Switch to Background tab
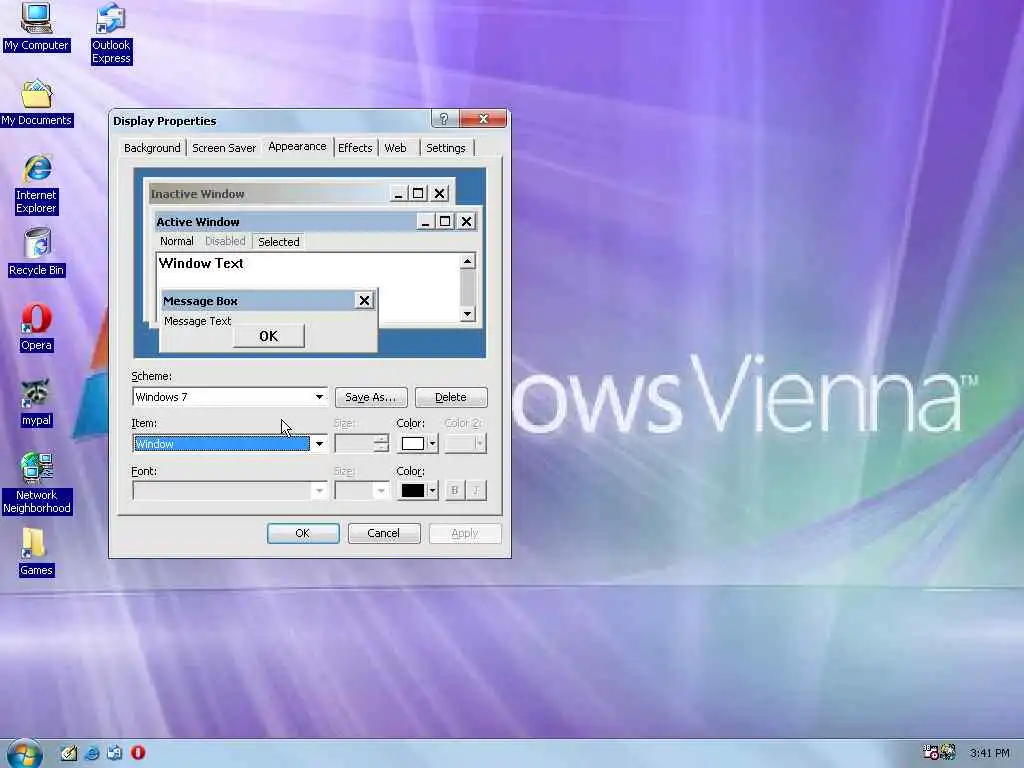The width and height of the screenshot is (1024, 768). click(x=152, y=148)
